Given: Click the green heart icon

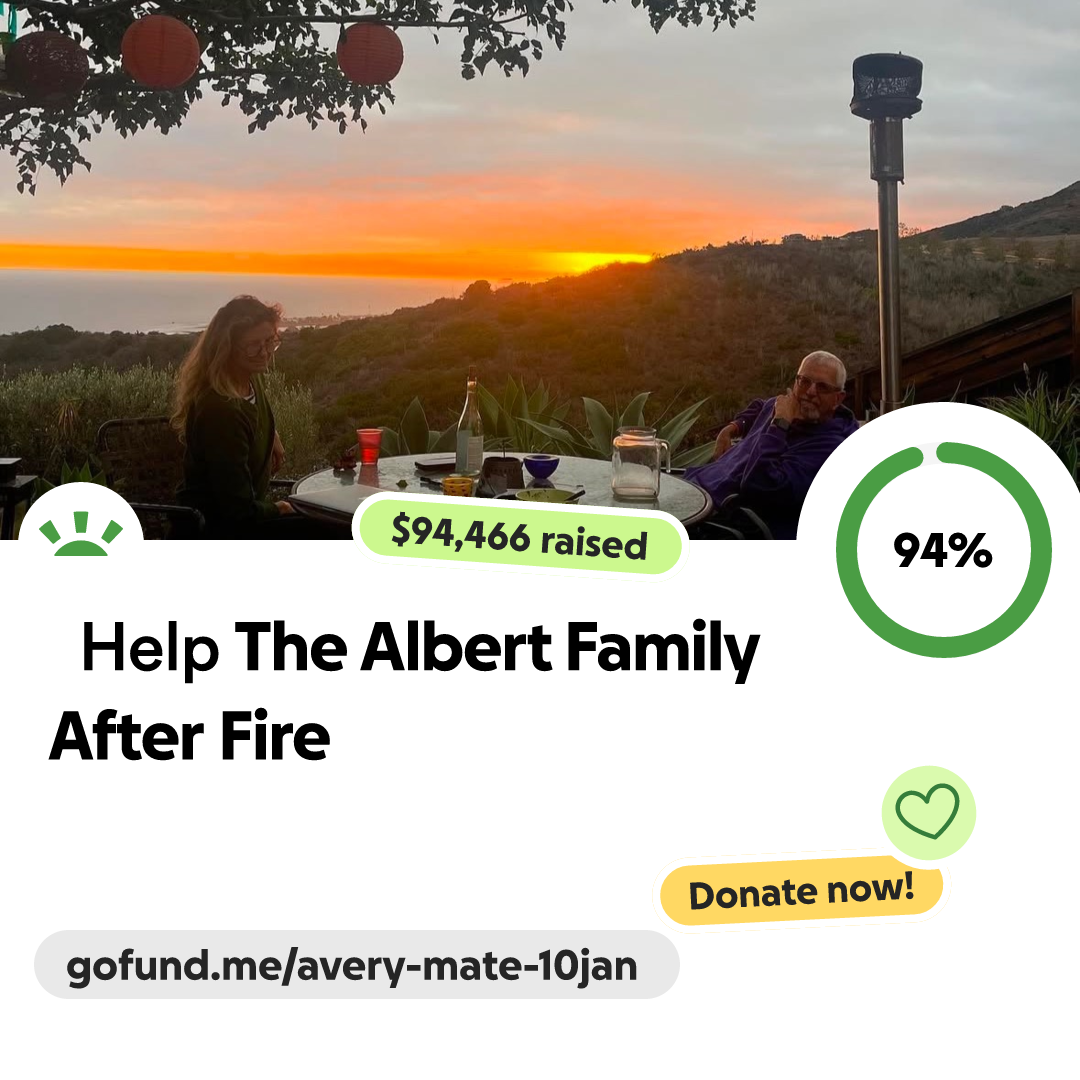Looking at the screenshot, I should [928, 811].
